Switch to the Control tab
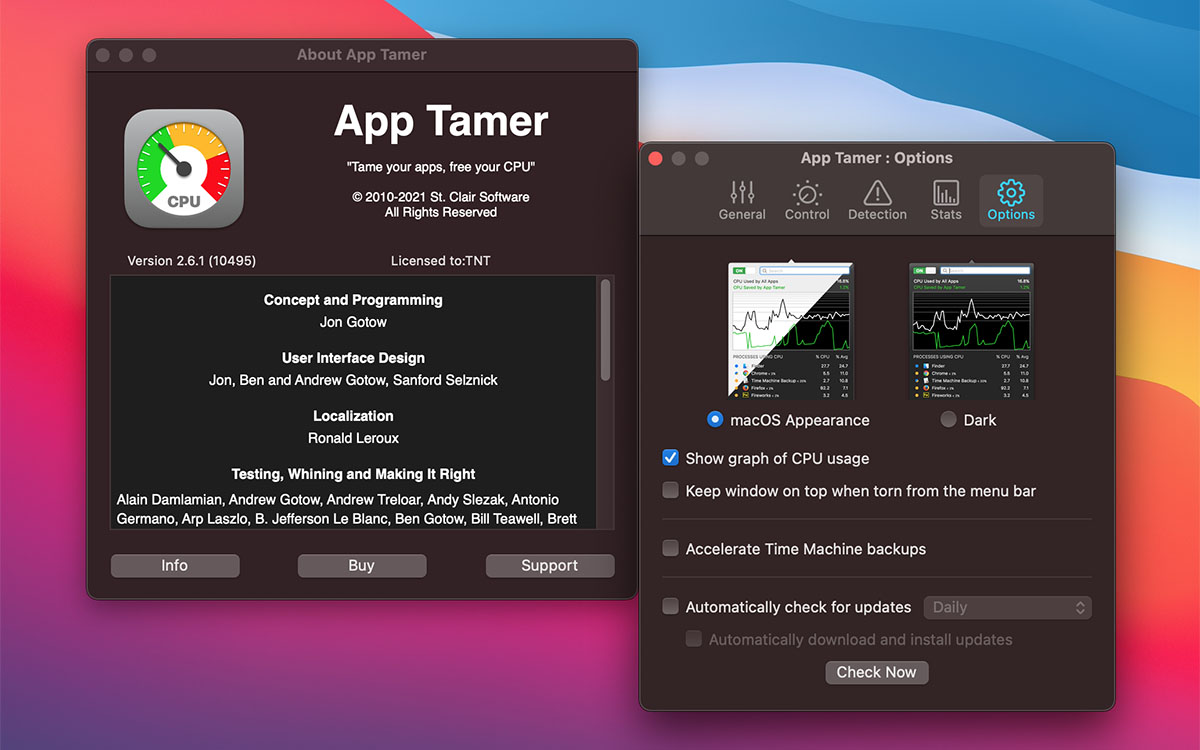Screen dimensions: 1200x750 click(807, 200)
